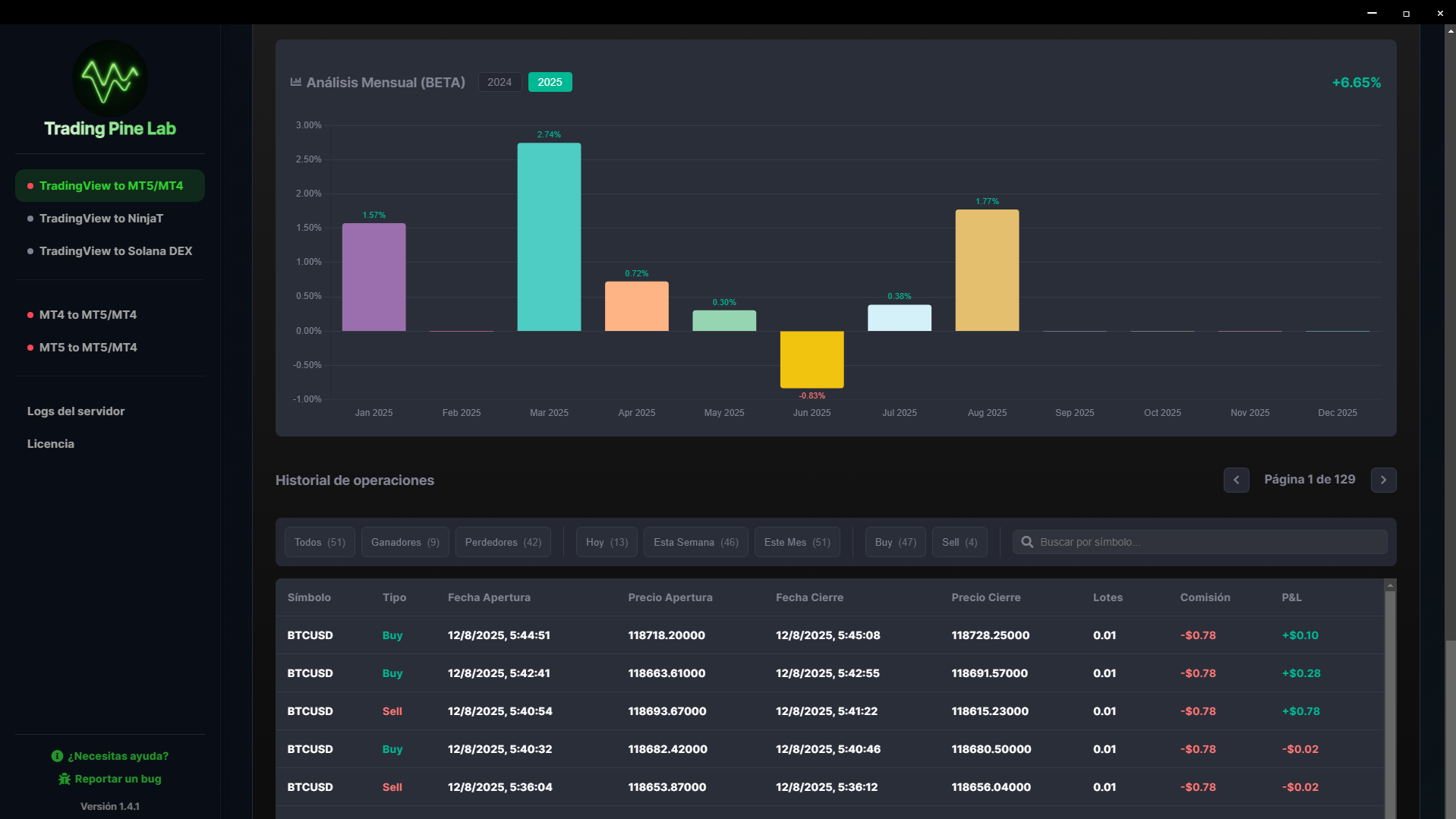Switch chart year to 2024
This screenshot has height=819, width=1456.
500,82
